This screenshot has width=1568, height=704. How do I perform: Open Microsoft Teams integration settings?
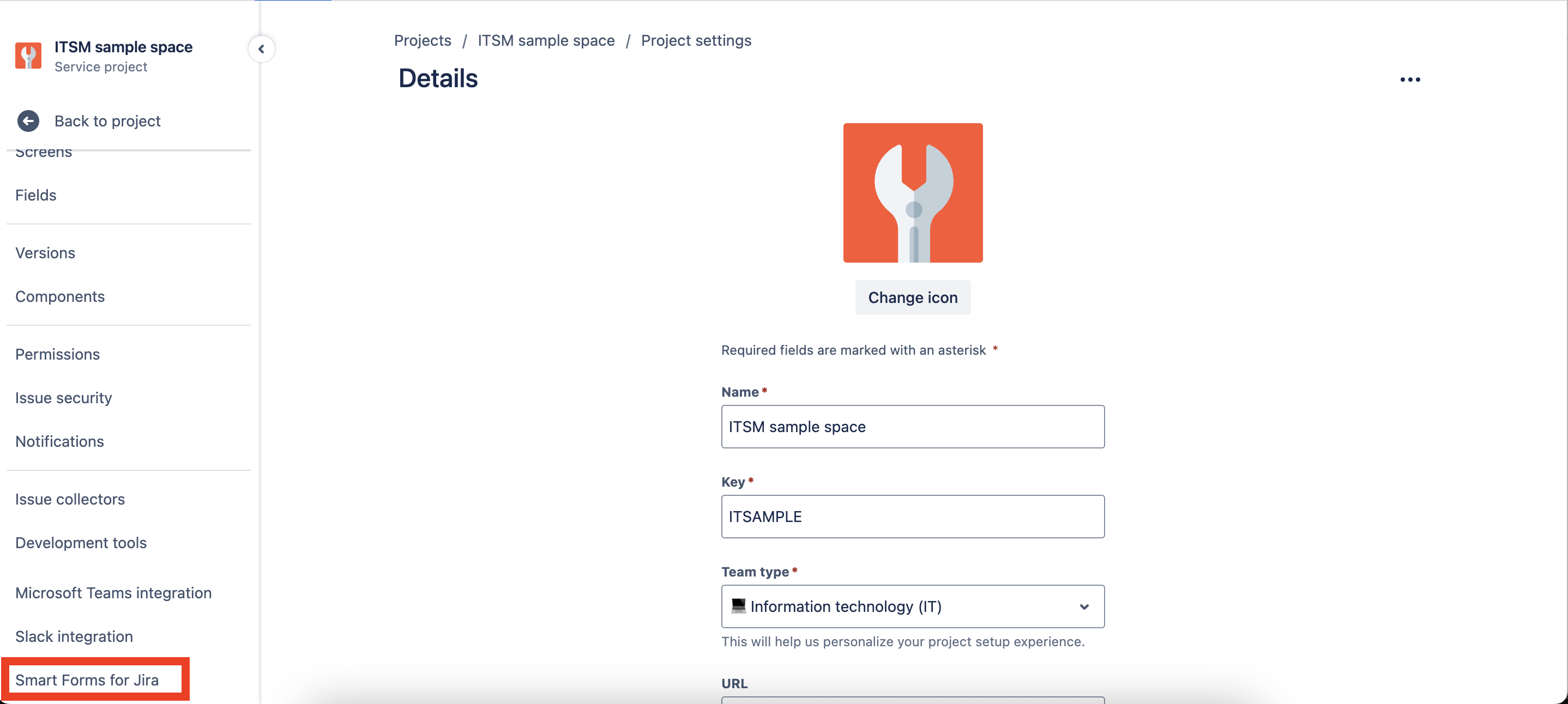point(113,593)
